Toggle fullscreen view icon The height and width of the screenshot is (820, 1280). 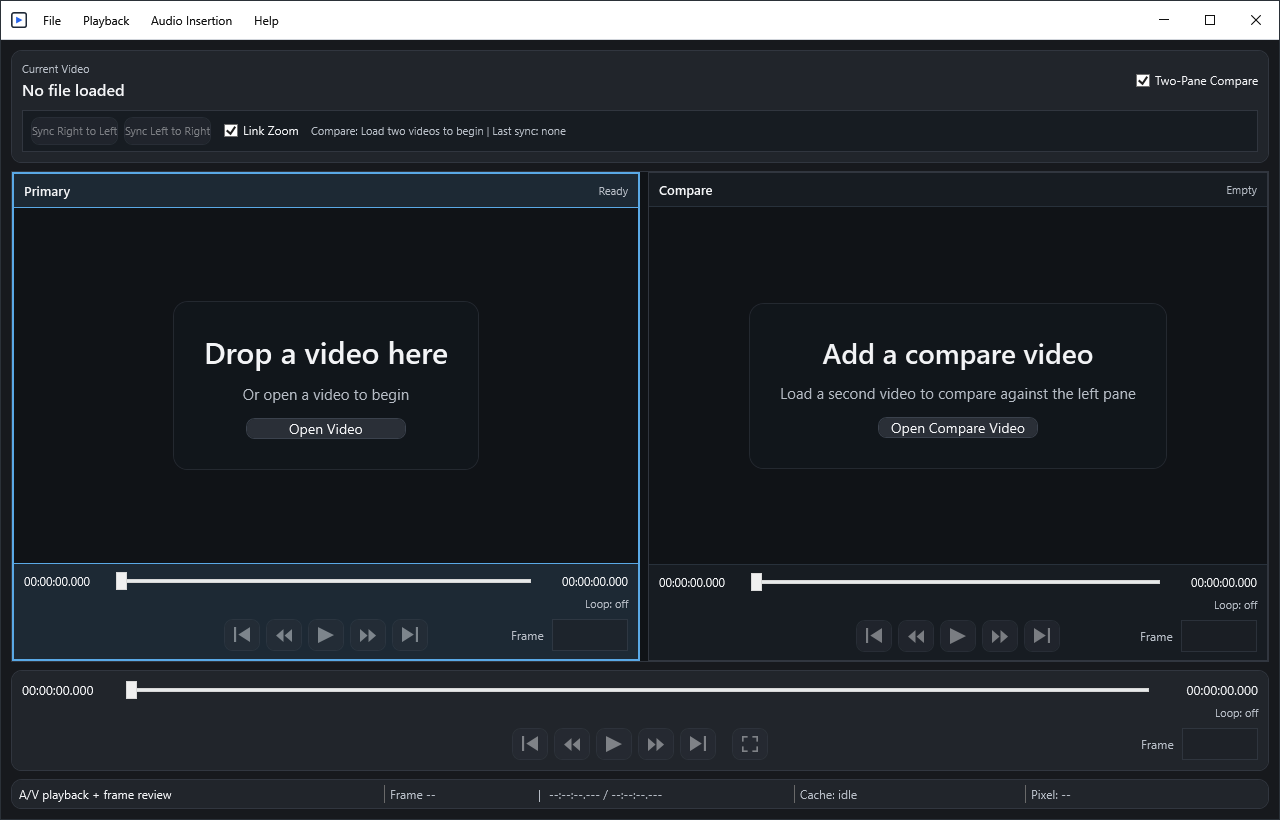750,744
